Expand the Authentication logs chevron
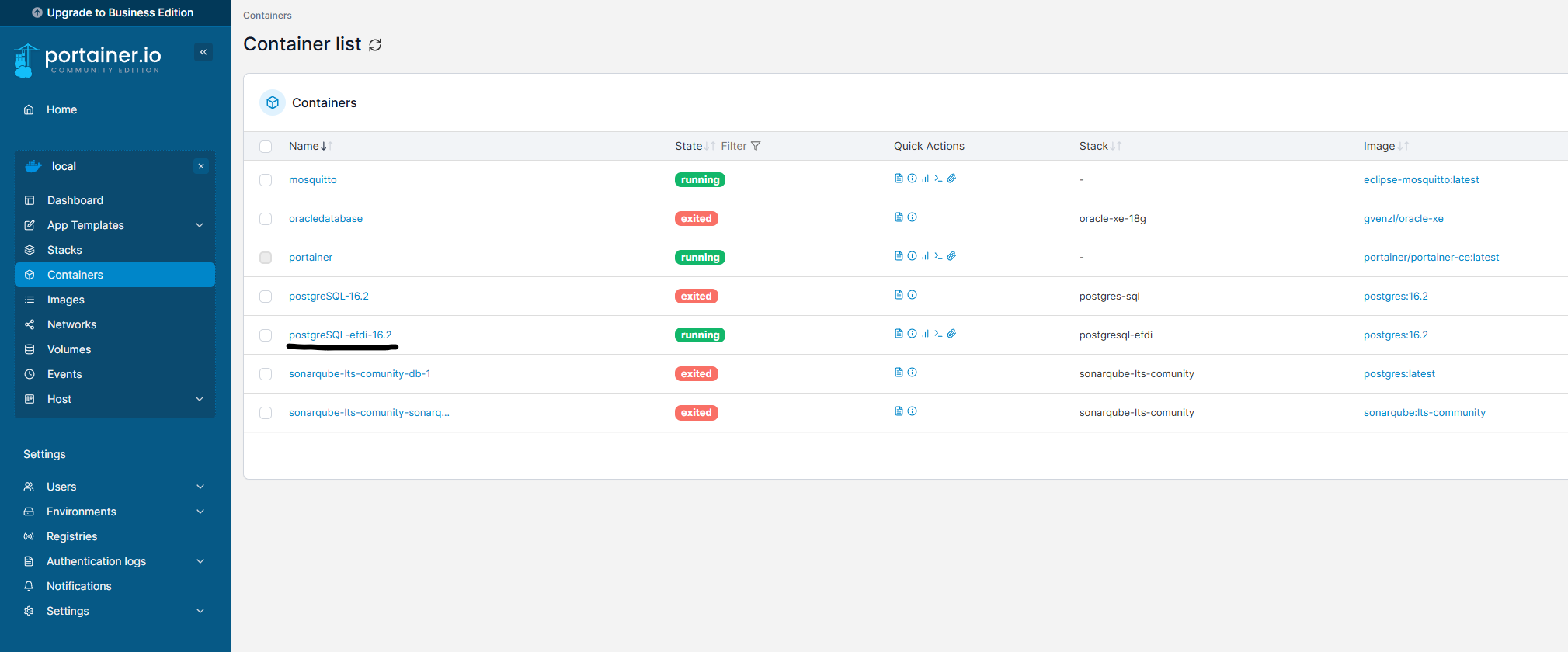This screenshot has height=652, width=1568. point(200,561)
